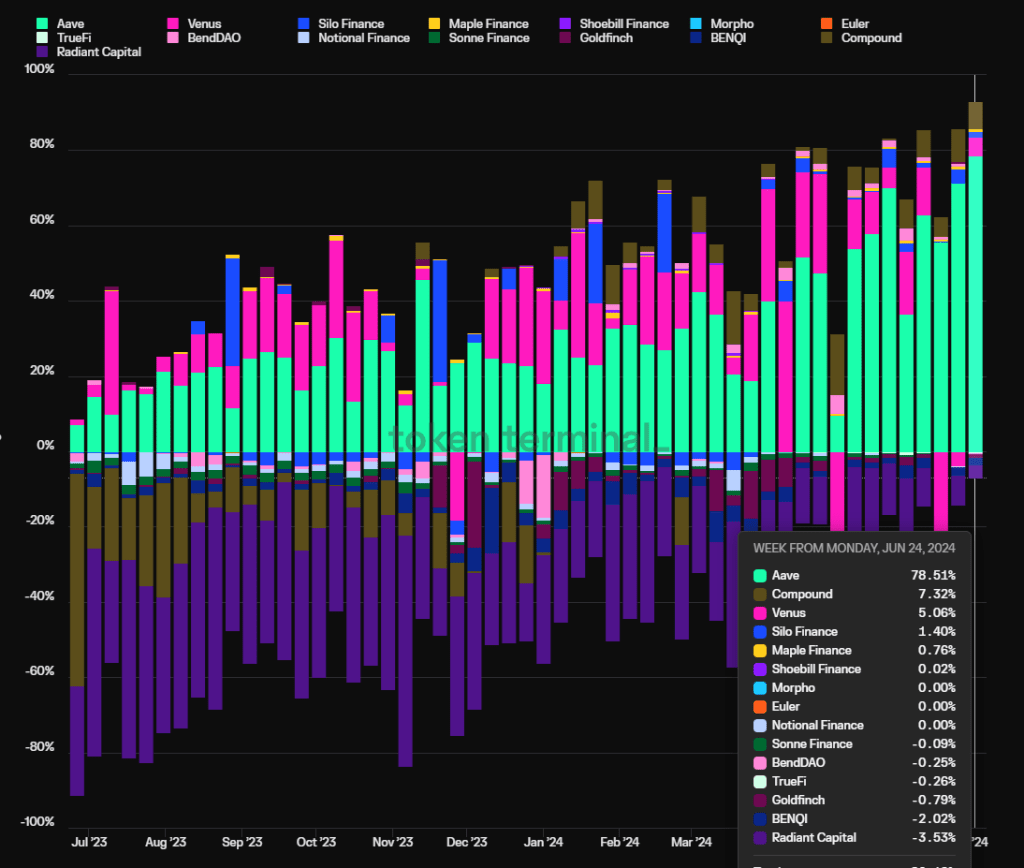The width and height of the screenshot is (1024, 868).
Task: Click the Shoebill Finance legend swatch
Action: click(x=565, y=23)
